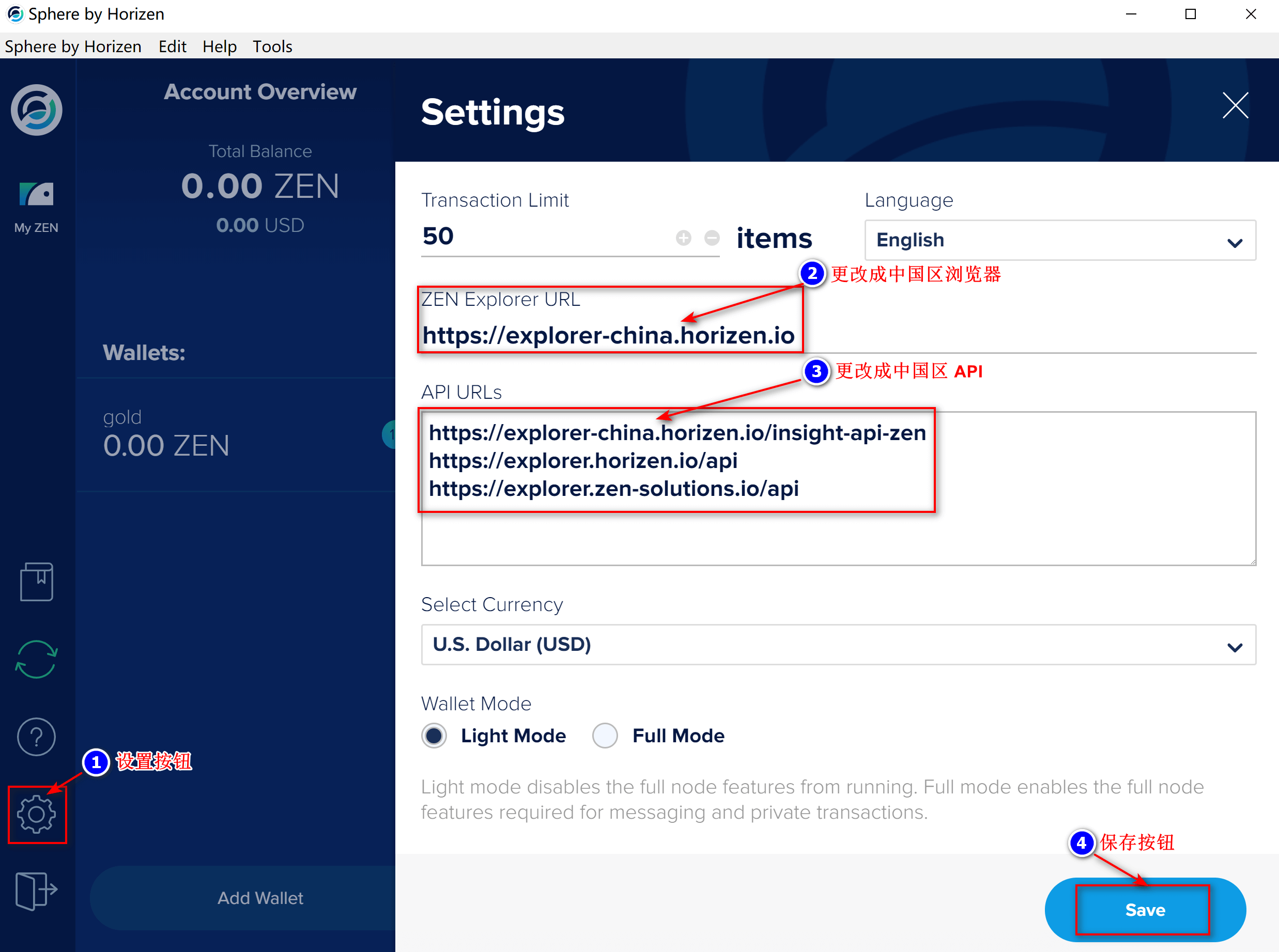The image size is (1279, 952).
Task: Click the Add Wallet button
Action: tap(243, 898)
